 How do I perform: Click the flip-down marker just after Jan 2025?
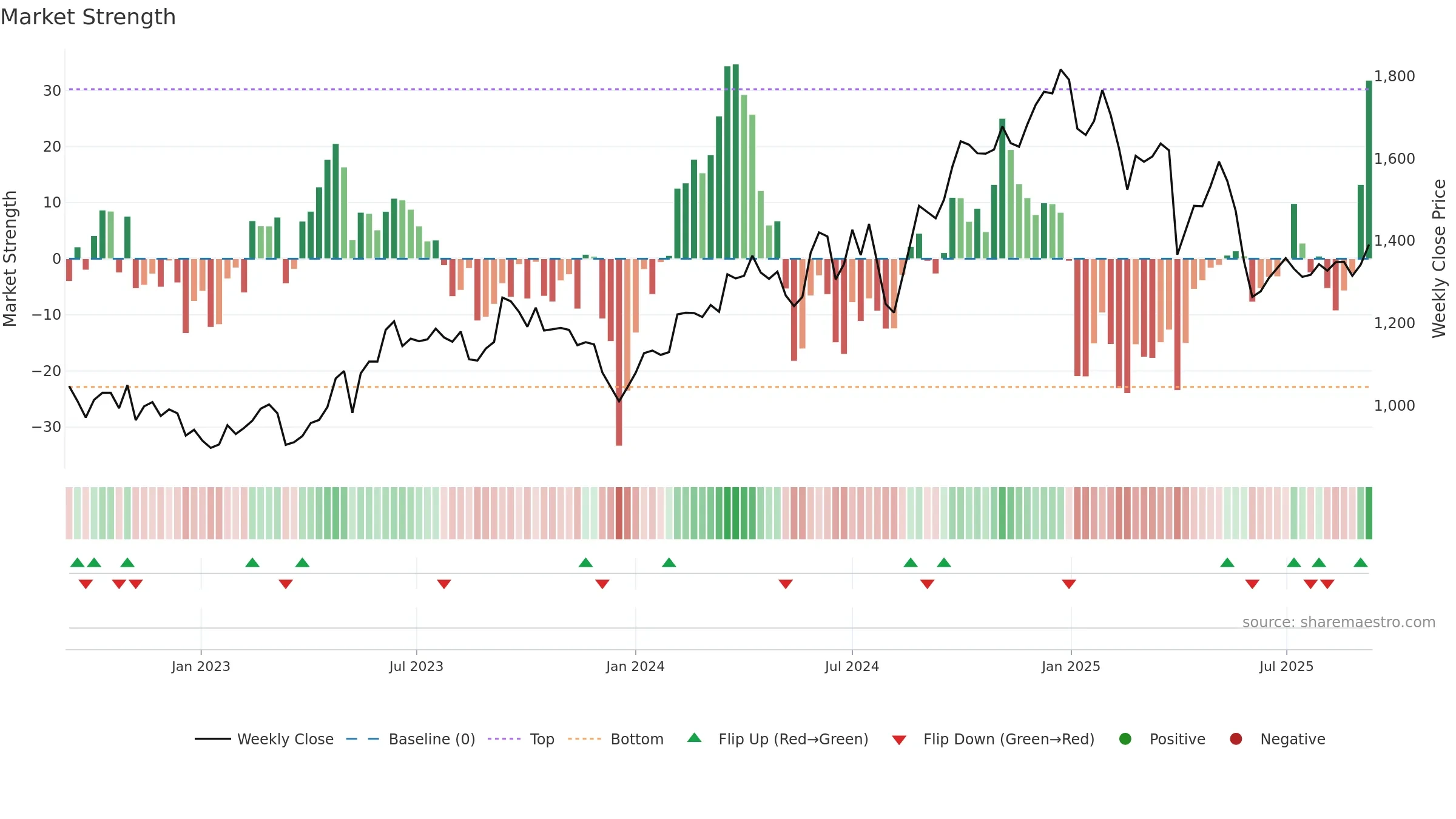point(1069,584)
